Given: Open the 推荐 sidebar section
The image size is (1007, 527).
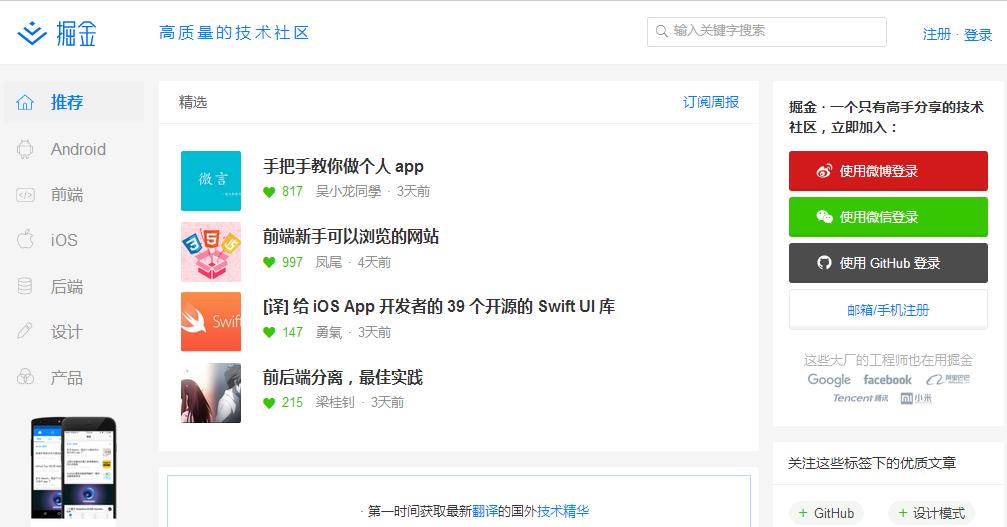Looking at the screenshot, I should [x=74, y=102].
